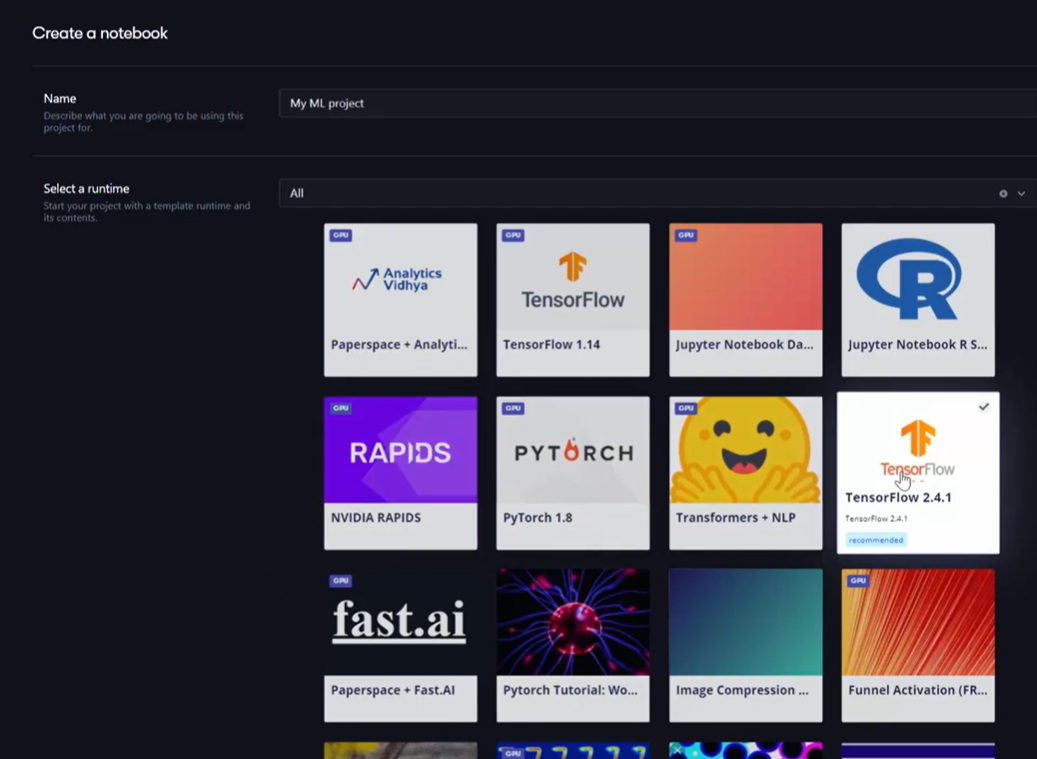Expand the runtime filter chevron
Screen dimensions: 1037x759
coord(1021,194)
